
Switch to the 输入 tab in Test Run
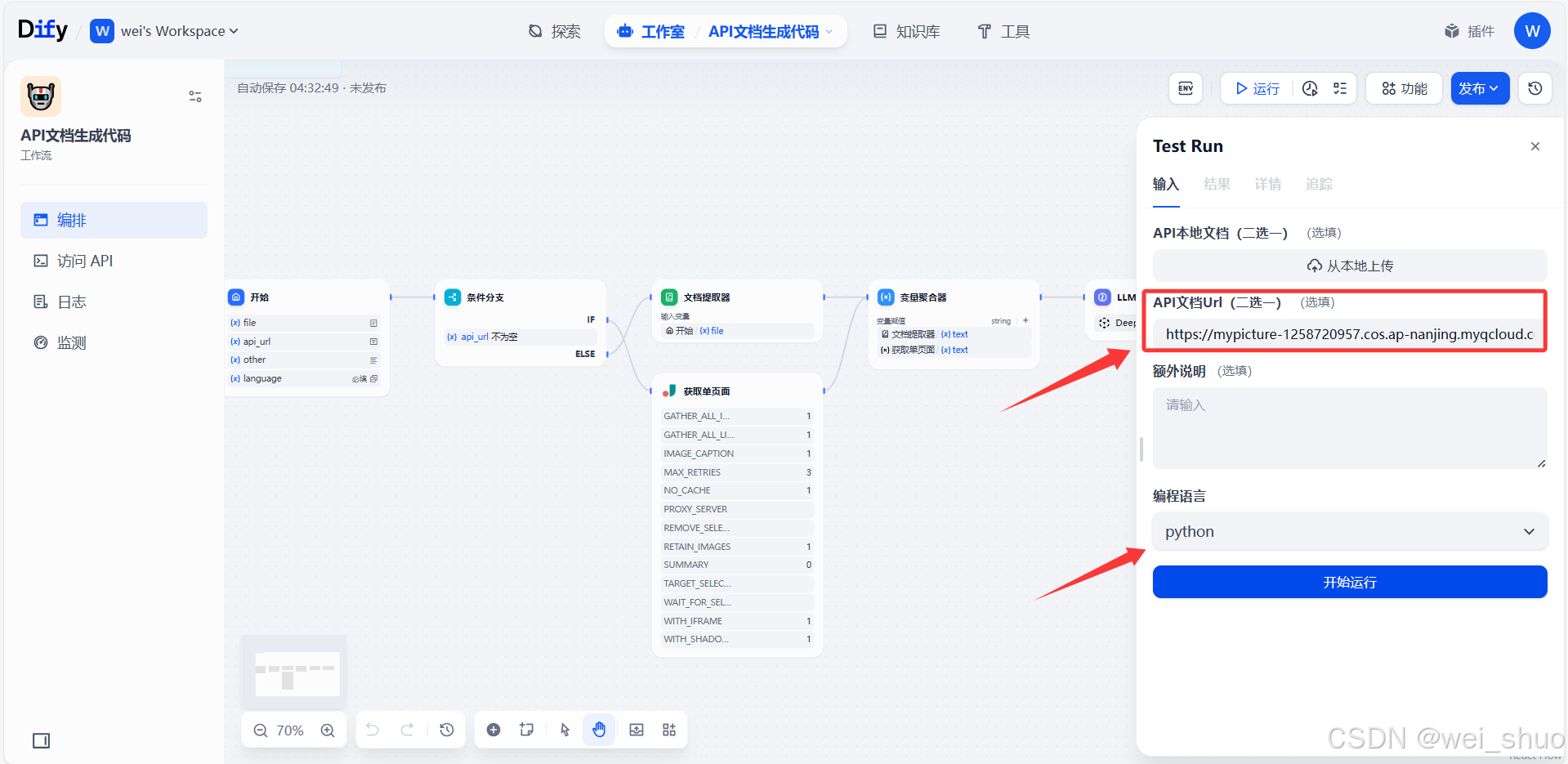[1166, 185]
